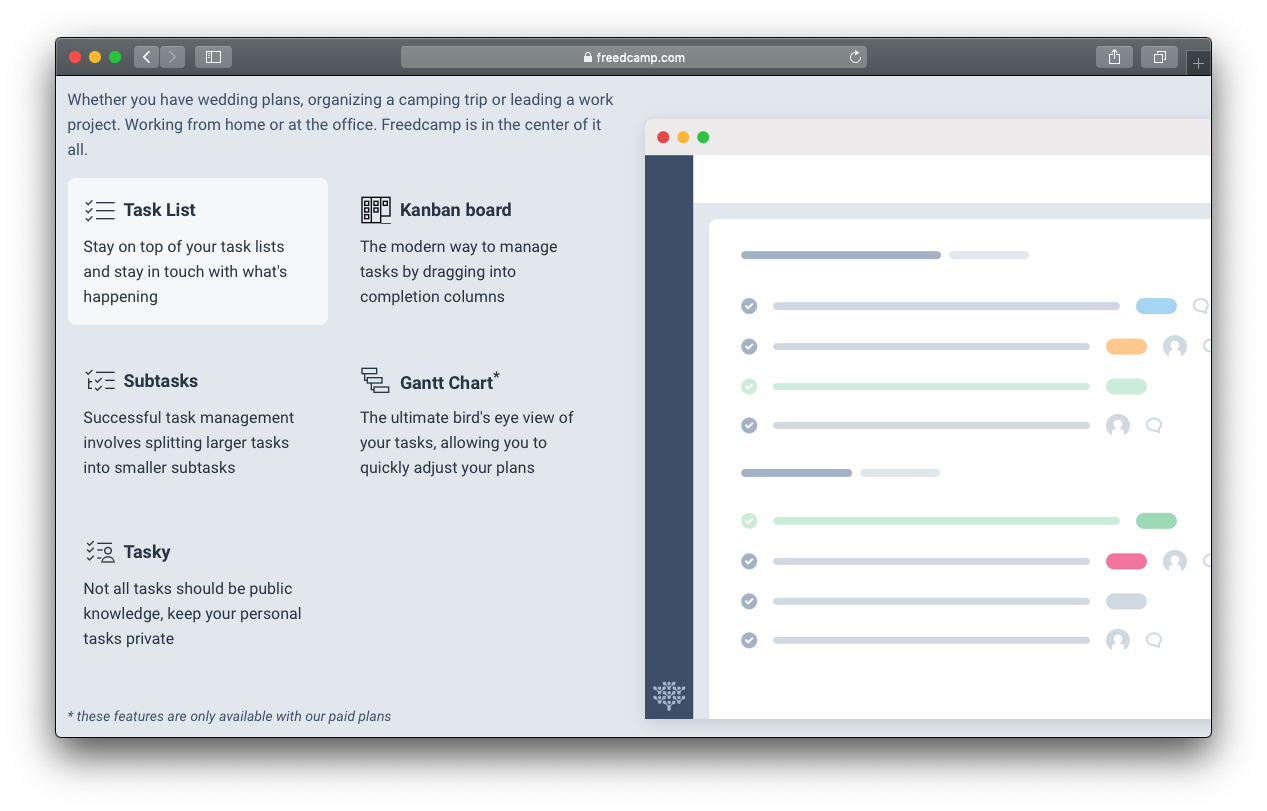Click the Freedcamp logo in the preview sidebar

(669, 694)
